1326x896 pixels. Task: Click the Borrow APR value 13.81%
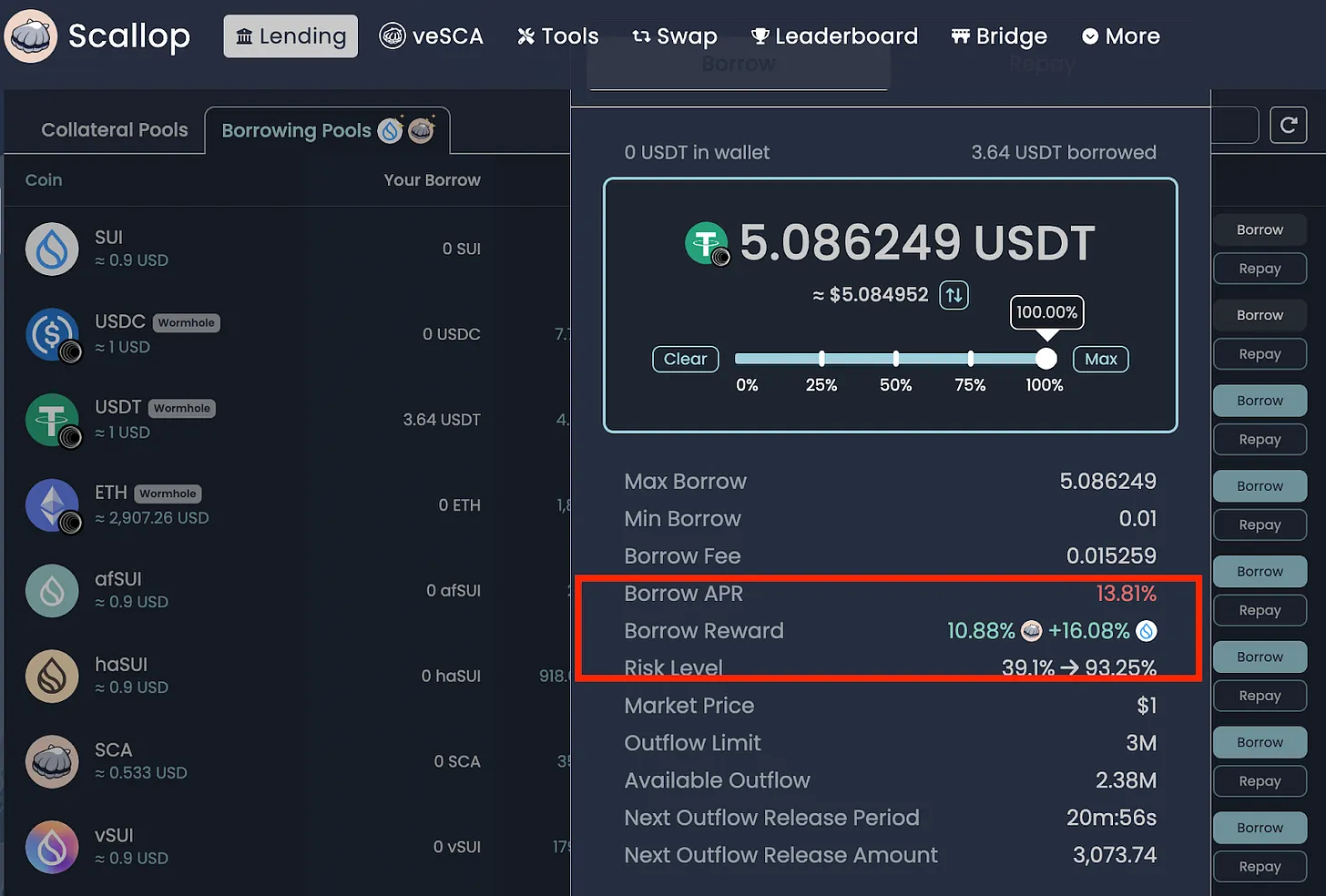1126,594
